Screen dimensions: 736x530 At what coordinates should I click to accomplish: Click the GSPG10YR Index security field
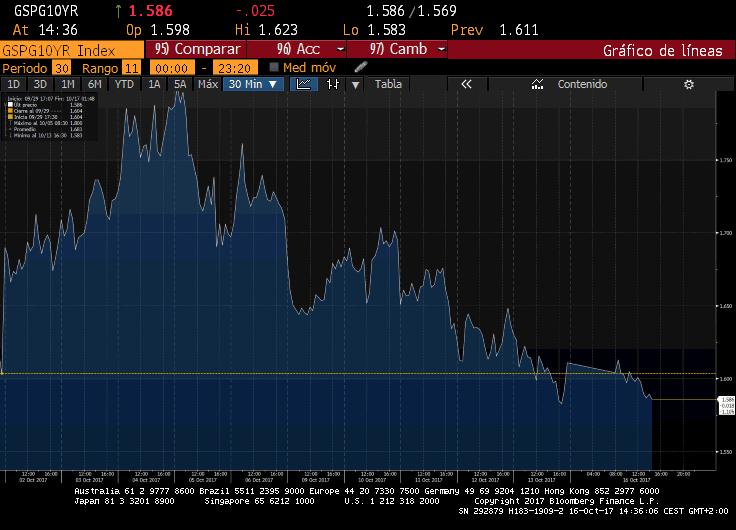click(x=72, y=50)
